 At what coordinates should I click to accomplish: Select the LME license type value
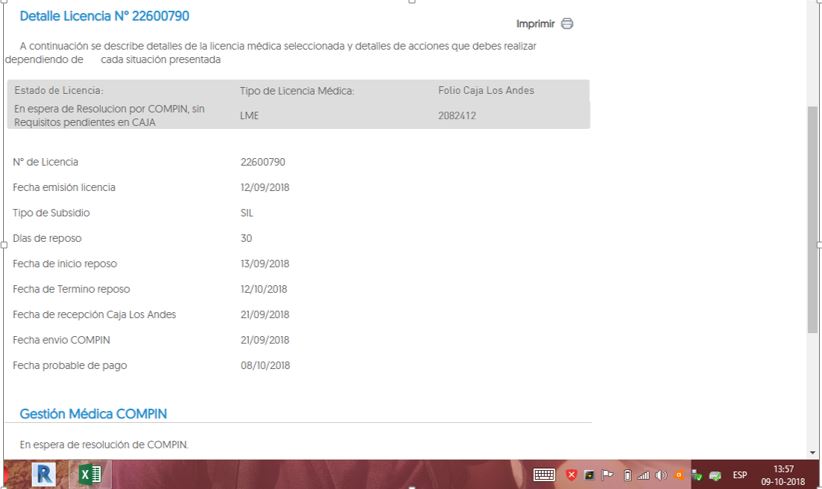tap(250, 115)
